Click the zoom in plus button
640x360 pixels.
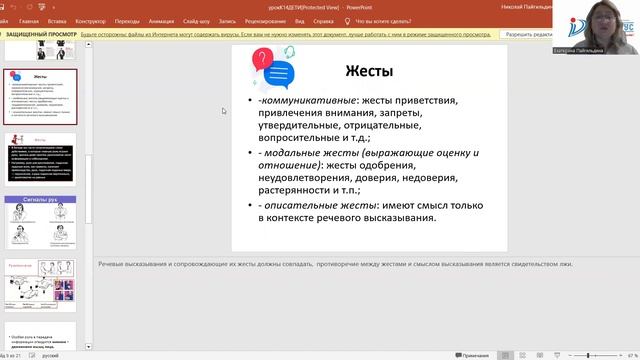[x=621, y=356]
